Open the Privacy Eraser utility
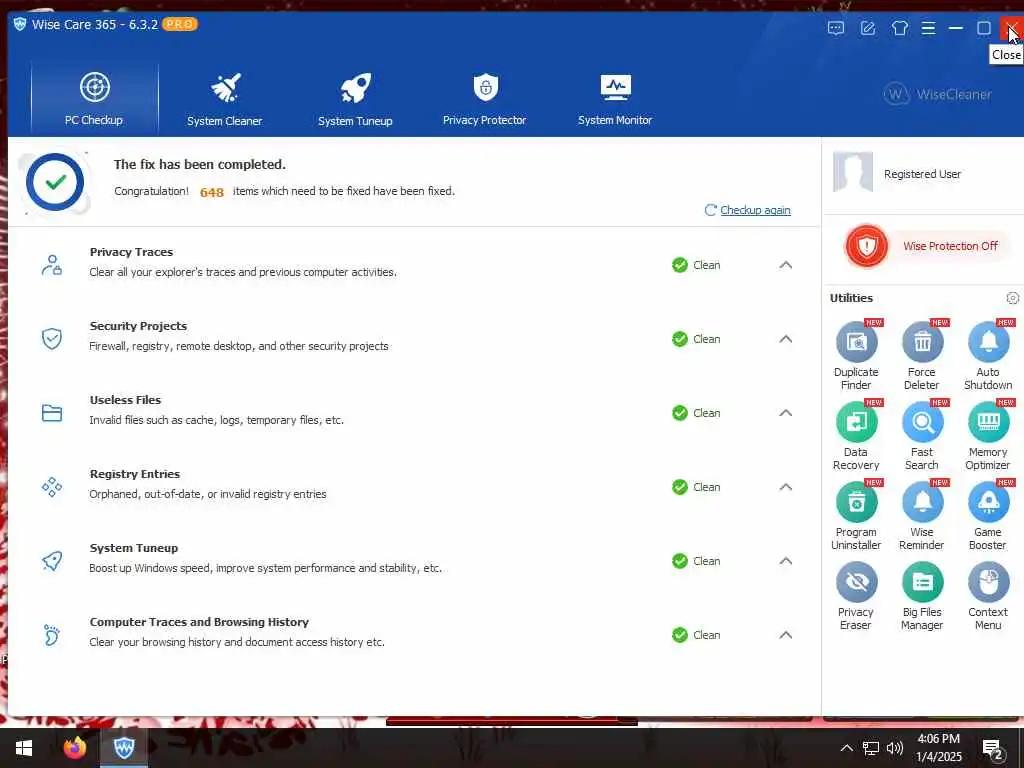The height and width of the screenshot is (768, 1024). (x=856, y=596)
